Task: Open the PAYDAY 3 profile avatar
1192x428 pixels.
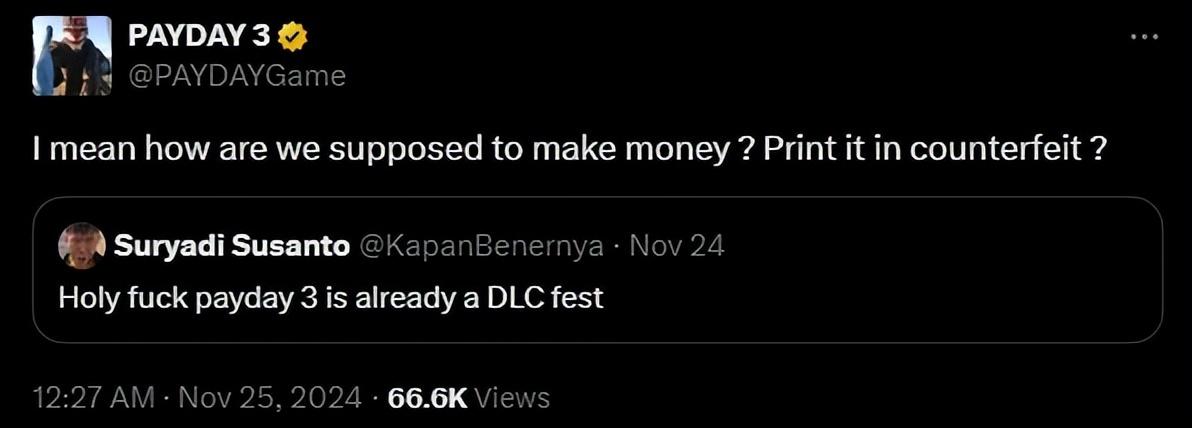Action: pyautogui.click(x=71, y=56)
